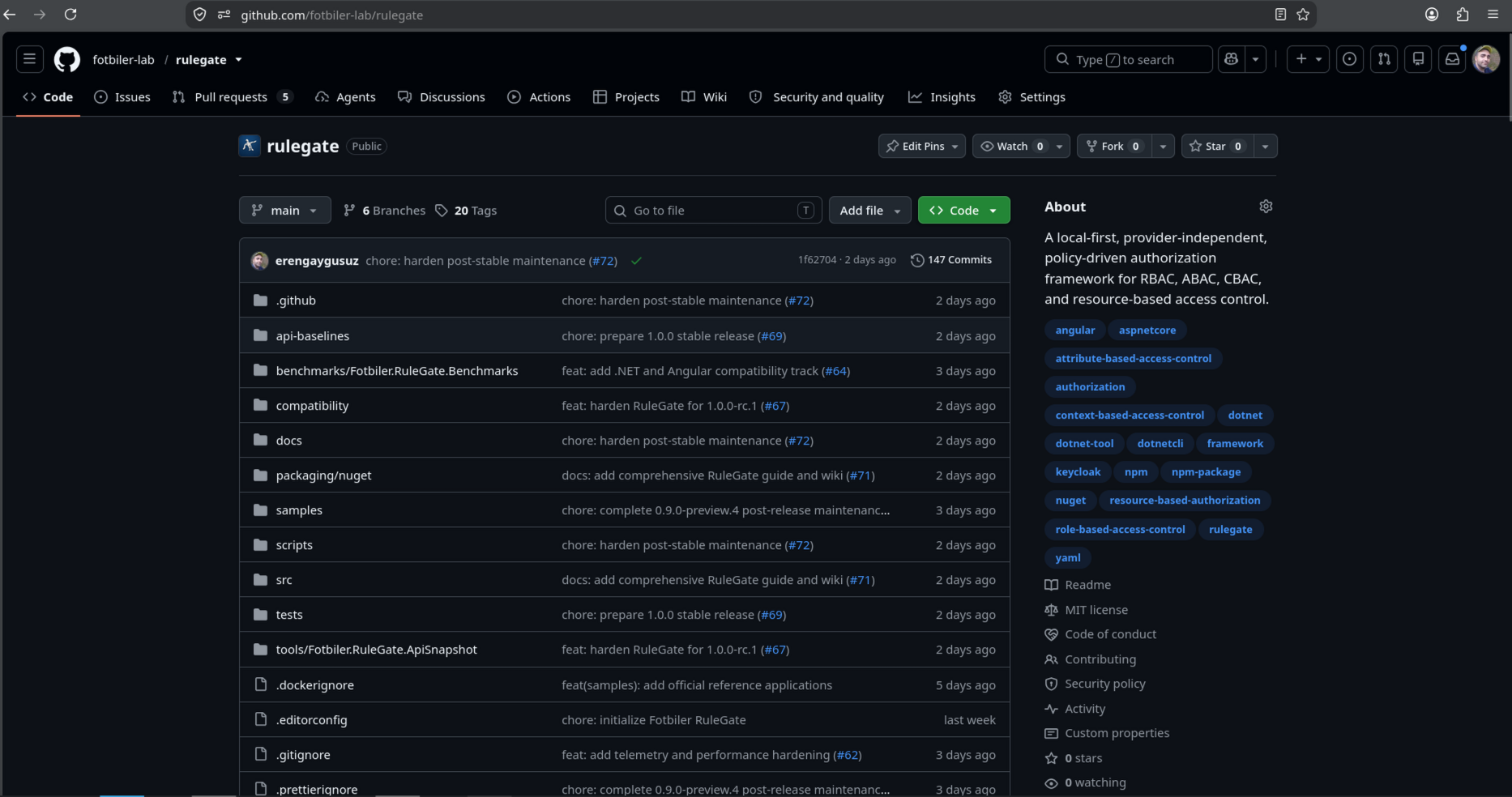This screenshot has width=1512, height=797.
Task: Open the Discussions tab
Action: pos(442,97)
